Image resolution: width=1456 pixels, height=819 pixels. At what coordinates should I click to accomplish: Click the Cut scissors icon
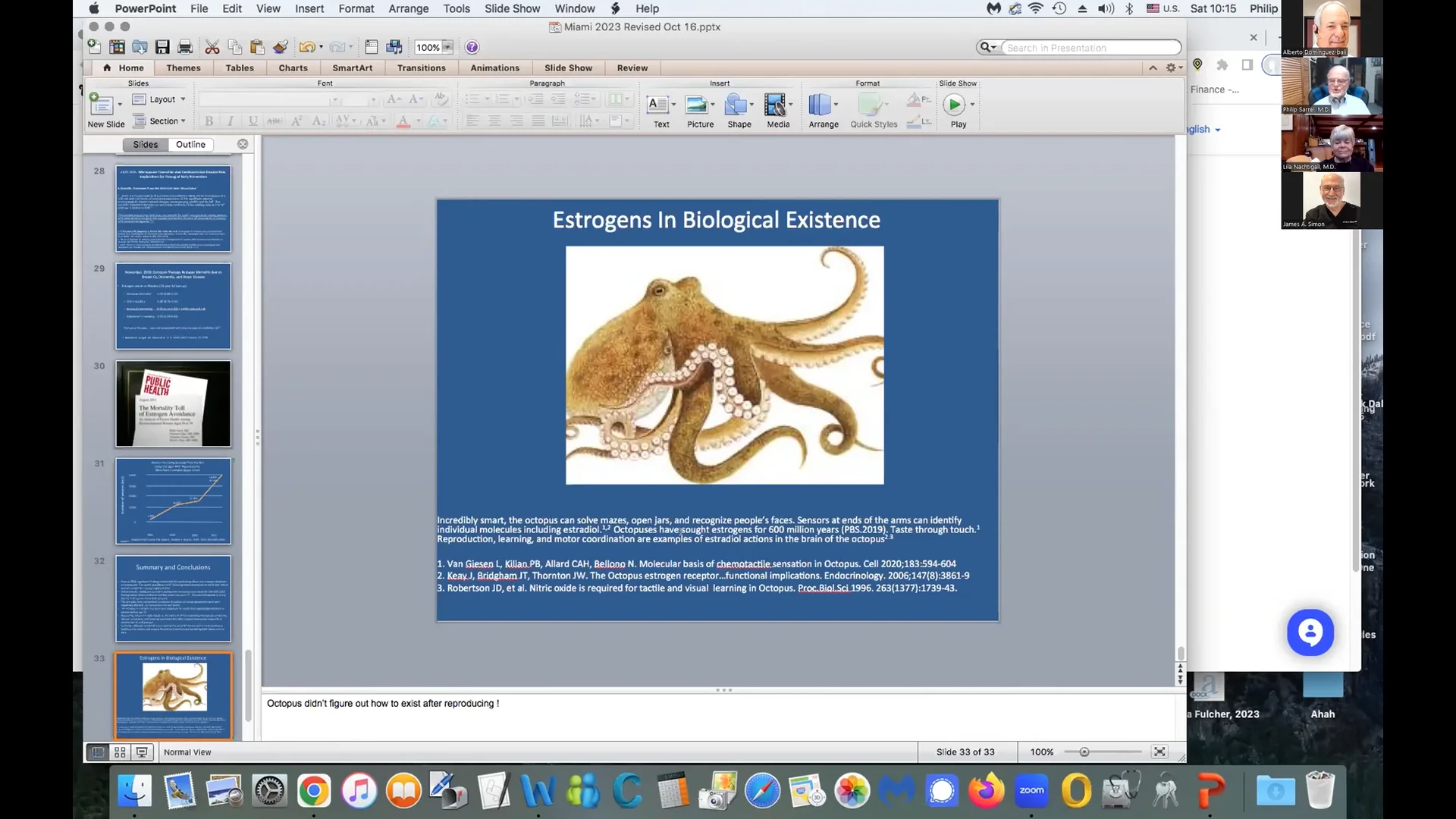(x=212, y=47)
